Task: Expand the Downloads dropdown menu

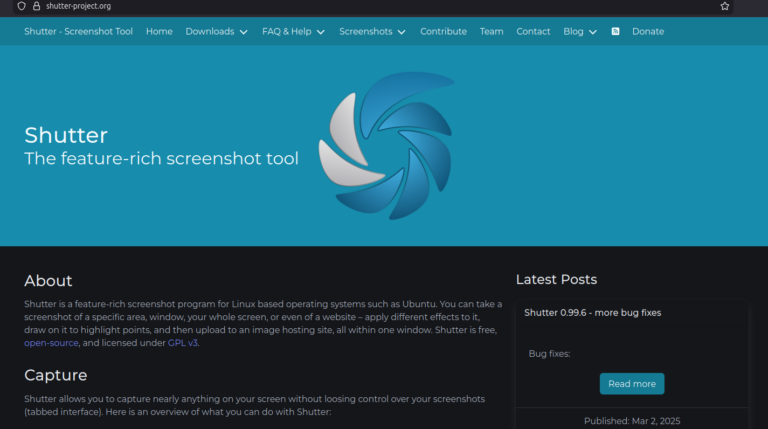Action: [x=216, y=31]
